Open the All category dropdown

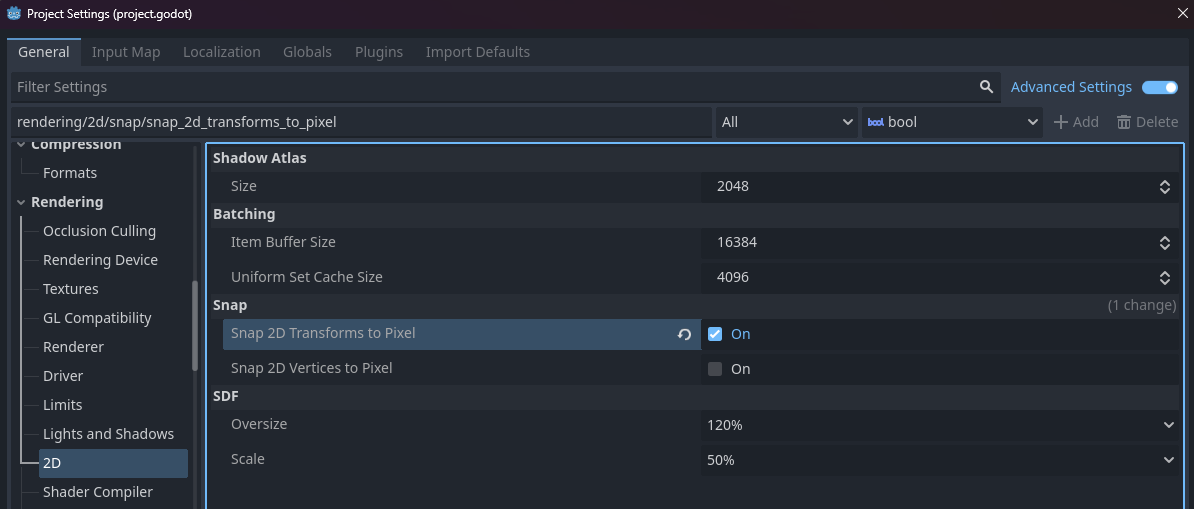[x=787, y=122]
